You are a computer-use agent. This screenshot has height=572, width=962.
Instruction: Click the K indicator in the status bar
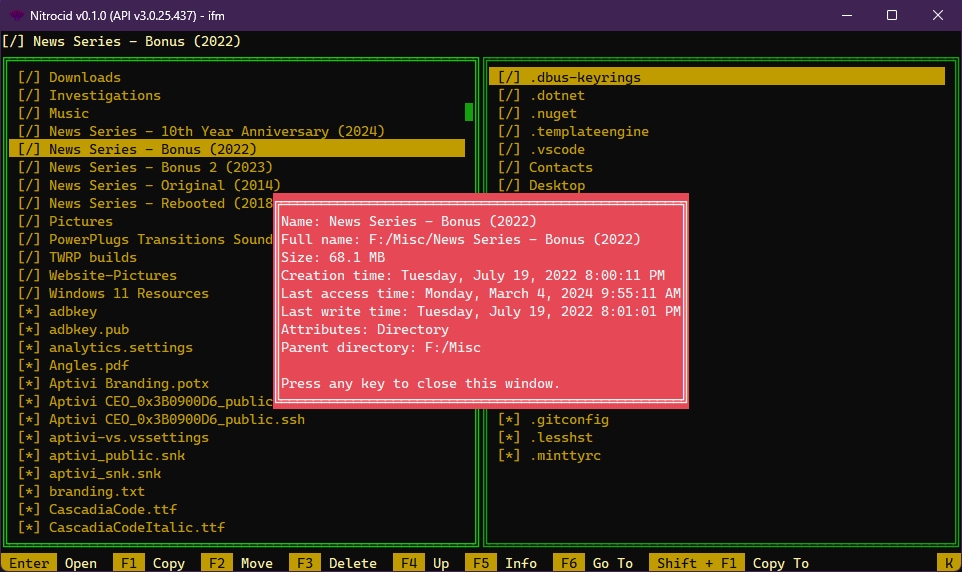(x=945, y=563)
